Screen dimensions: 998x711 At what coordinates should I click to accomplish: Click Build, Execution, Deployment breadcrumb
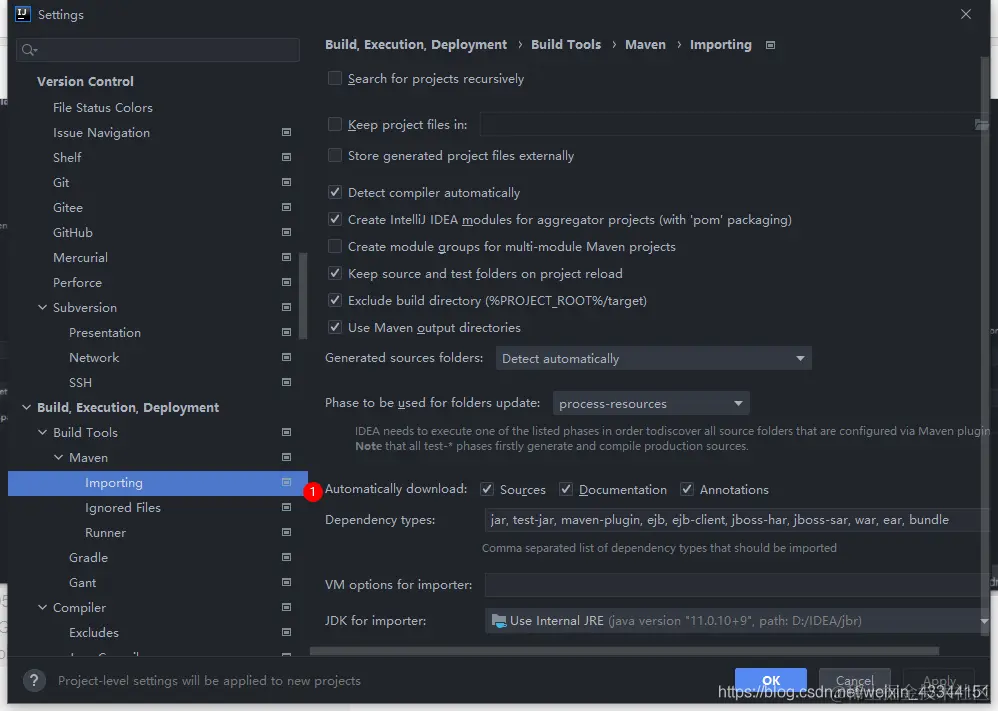(416, 45)
